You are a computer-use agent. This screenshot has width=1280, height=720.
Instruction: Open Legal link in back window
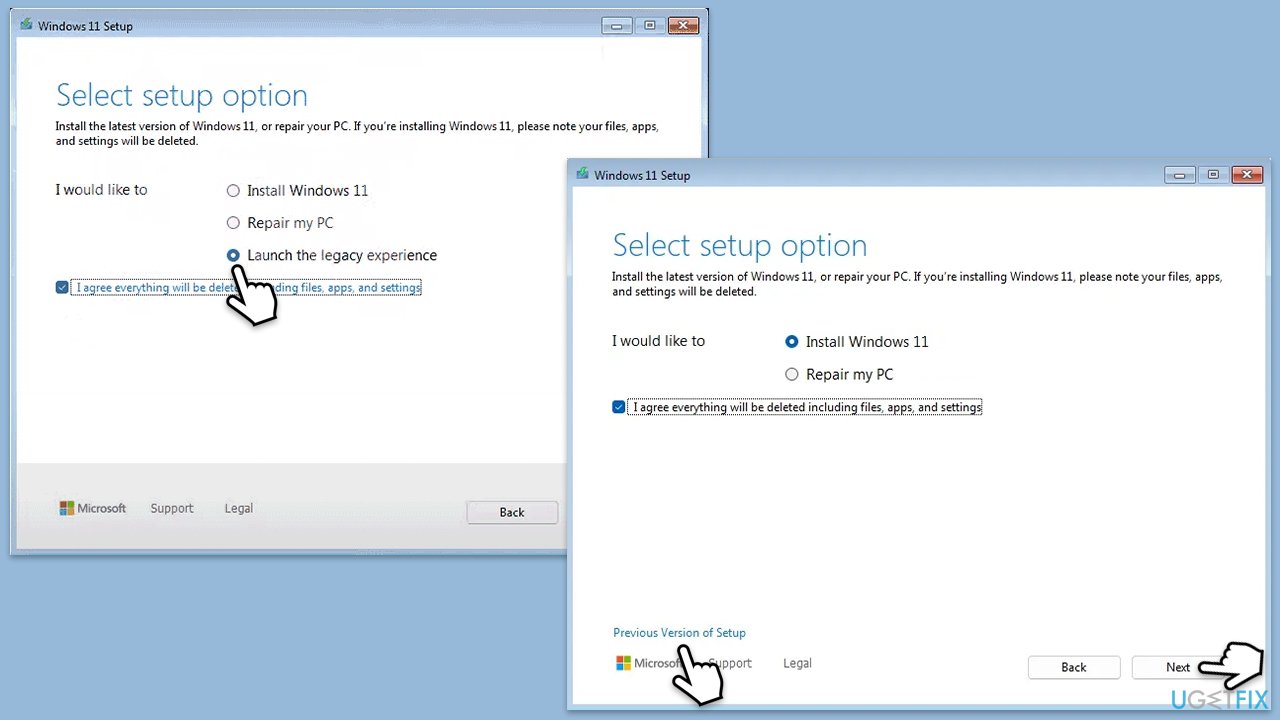pyautogui.click(x=239, y=508)
